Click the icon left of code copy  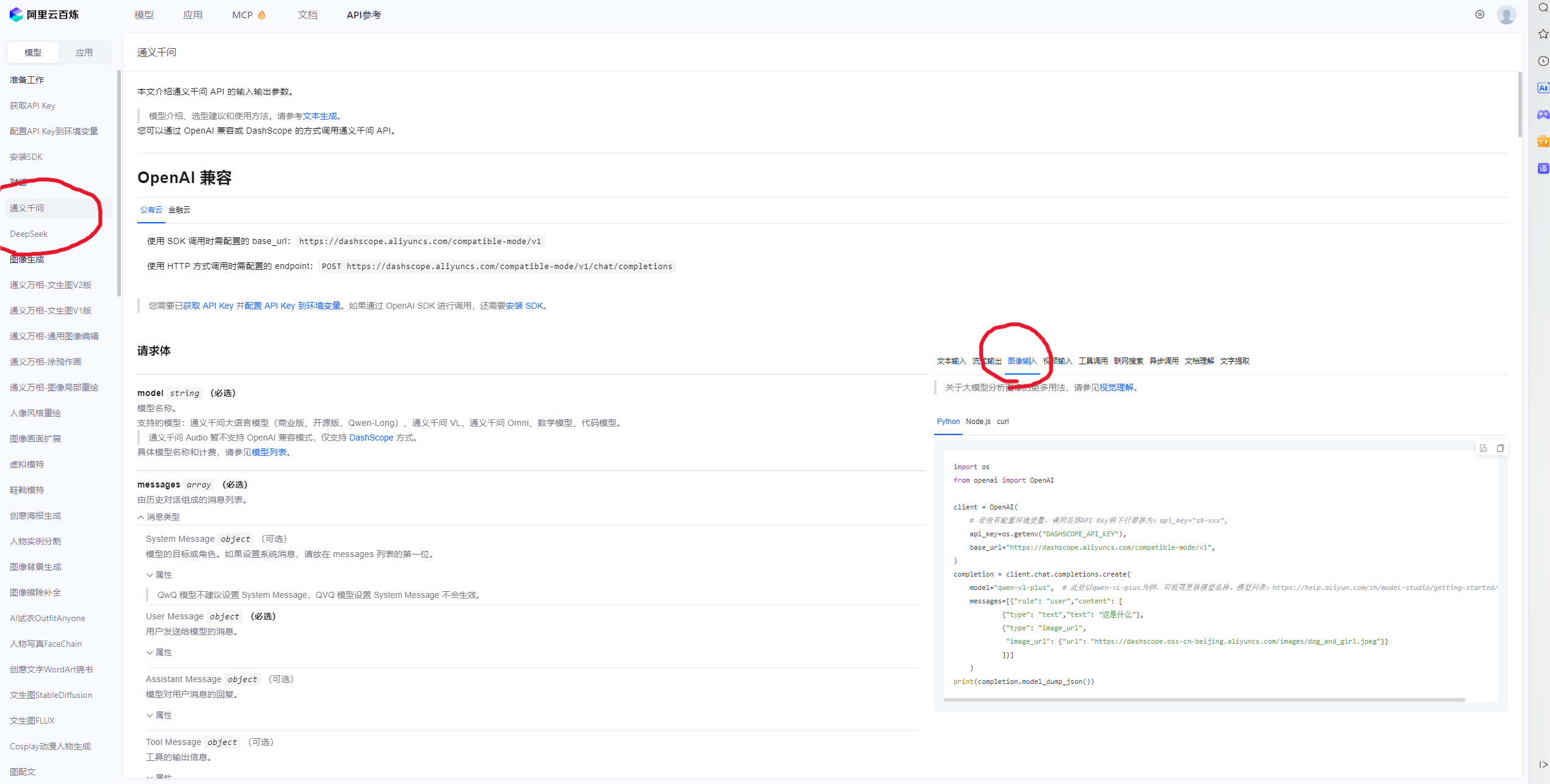pyautogui.click(x=1483, y=448)
